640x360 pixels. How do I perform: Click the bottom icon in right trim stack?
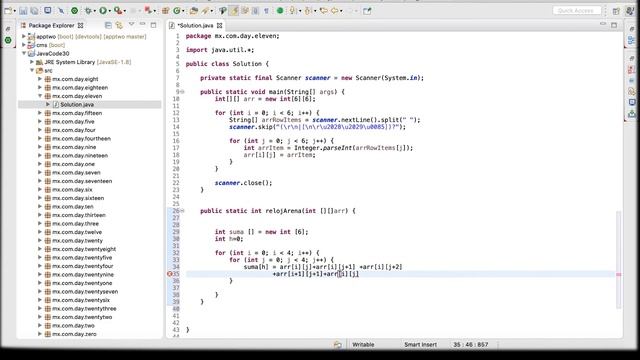coord(631,114)
